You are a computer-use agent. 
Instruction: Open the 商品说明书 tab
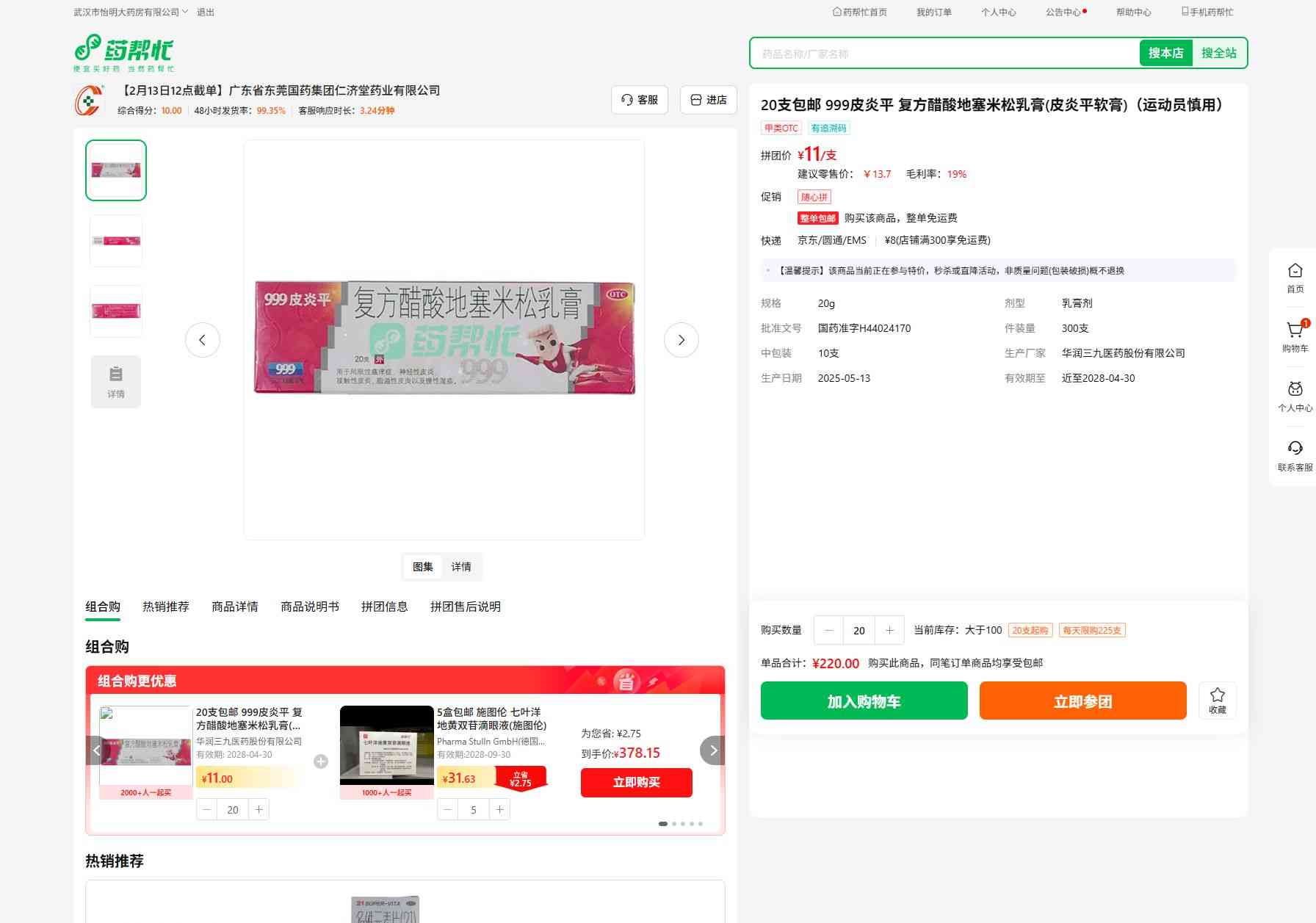[x=309, y=607]
